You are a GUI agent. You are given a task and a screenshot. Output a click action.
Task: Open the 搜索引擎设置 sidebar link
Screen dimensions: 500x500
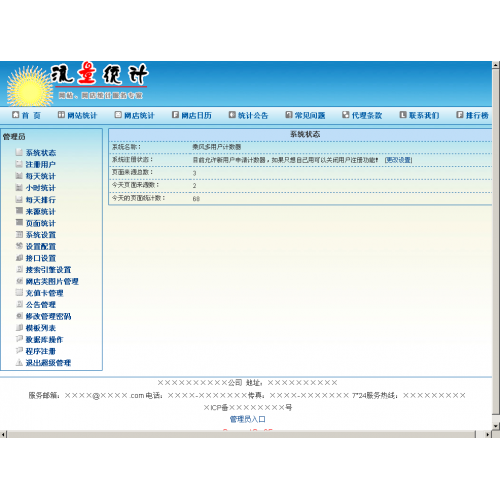[48, 270]
